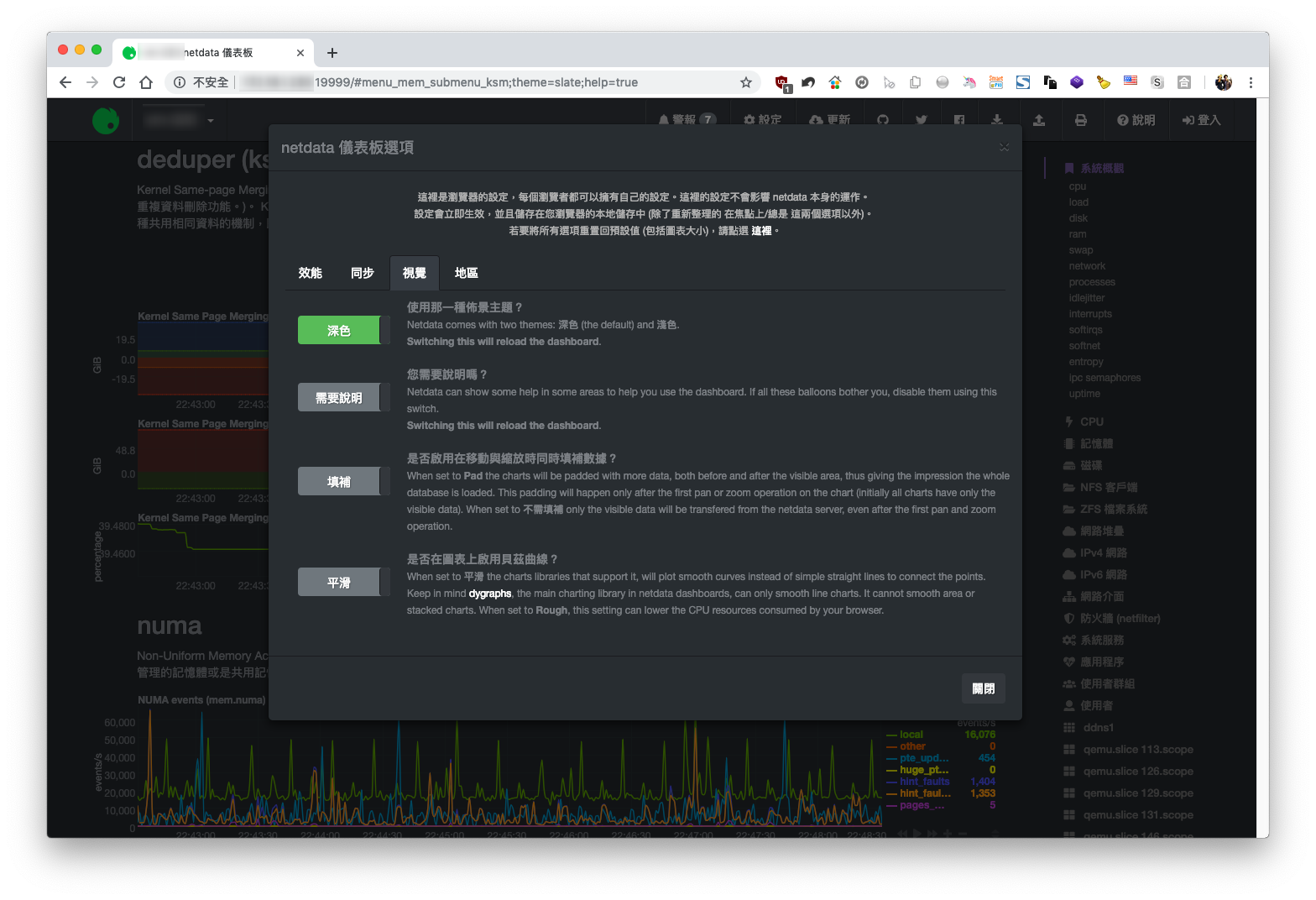The image size is (1316, 900).
Task: Click the browser forward arrow
Action: (x=92, y=82)
